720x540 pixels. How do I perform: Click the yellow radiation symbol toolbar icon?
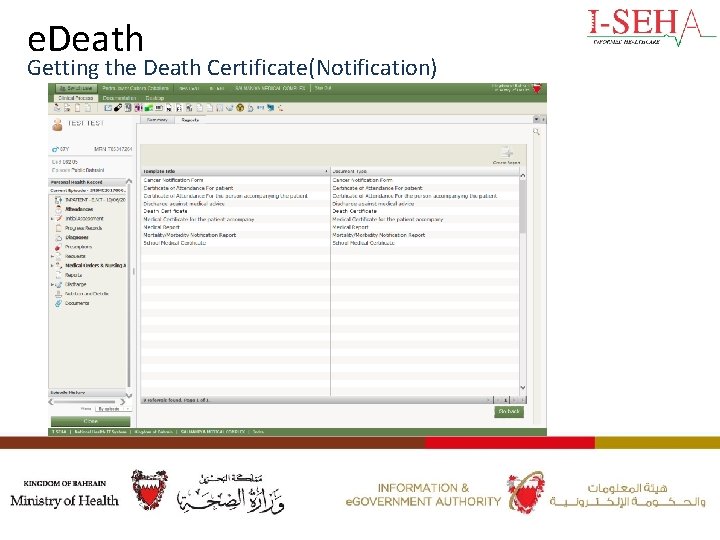click(x=240, y=108)
